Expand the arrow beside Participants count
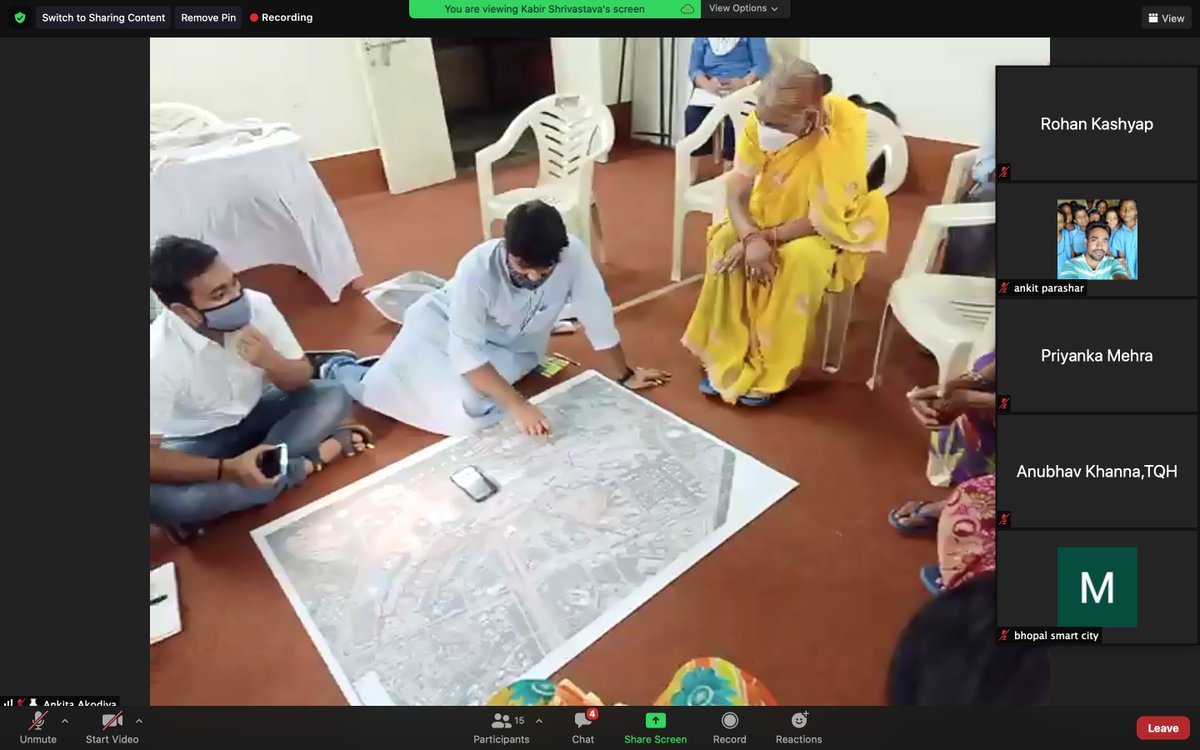The image size is (1200, 750). pos(539,720)
